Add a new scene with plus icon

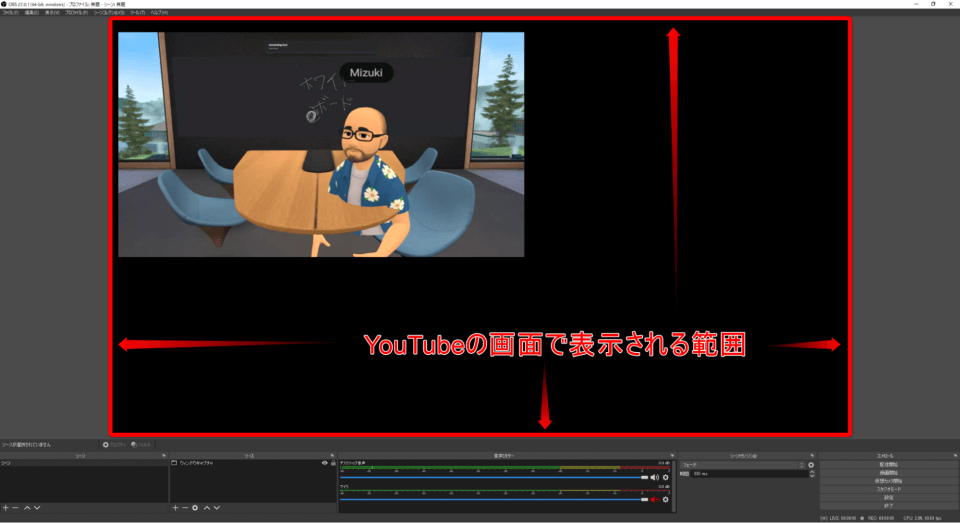[x=5, y=508]
